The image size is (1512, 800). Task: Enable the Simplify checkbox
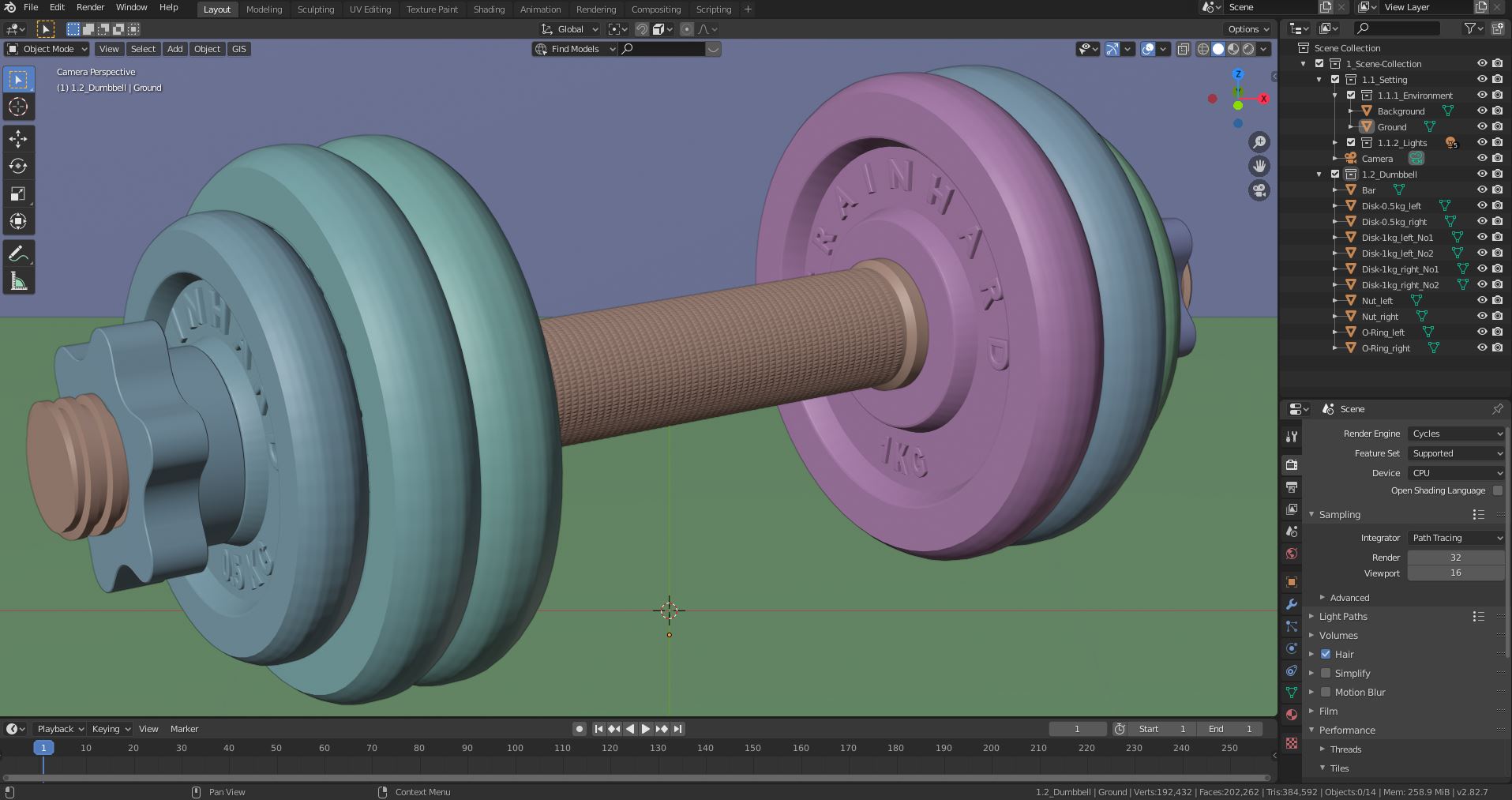[x=1326, y=673]
